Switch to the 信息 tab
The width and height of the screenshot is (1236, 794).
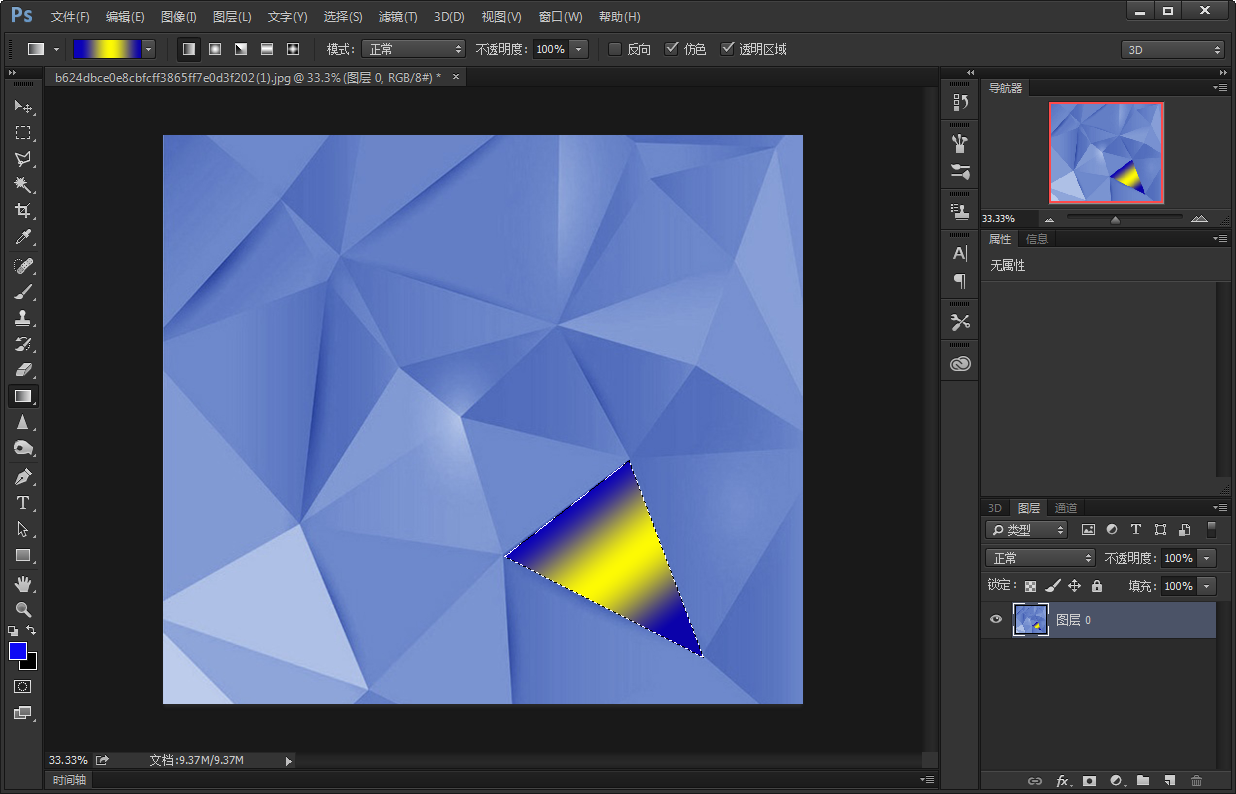click(x=1037, y=238)
